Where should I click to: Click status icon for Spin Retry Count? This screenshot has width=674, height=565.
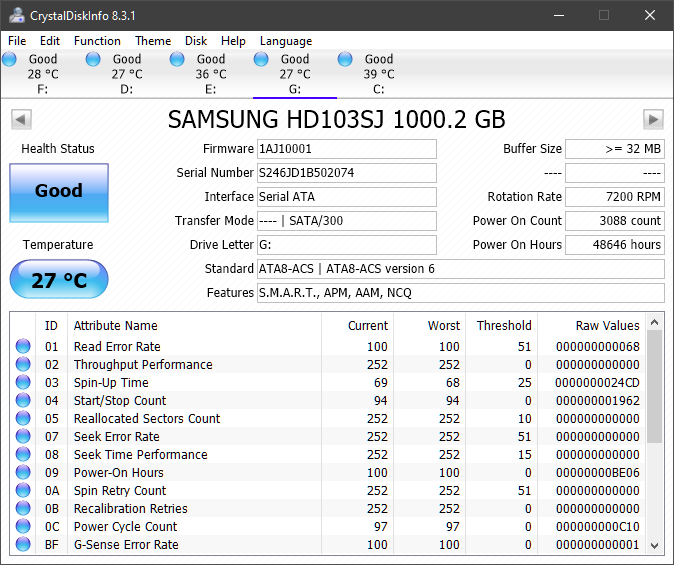click(x=23, y=490)
